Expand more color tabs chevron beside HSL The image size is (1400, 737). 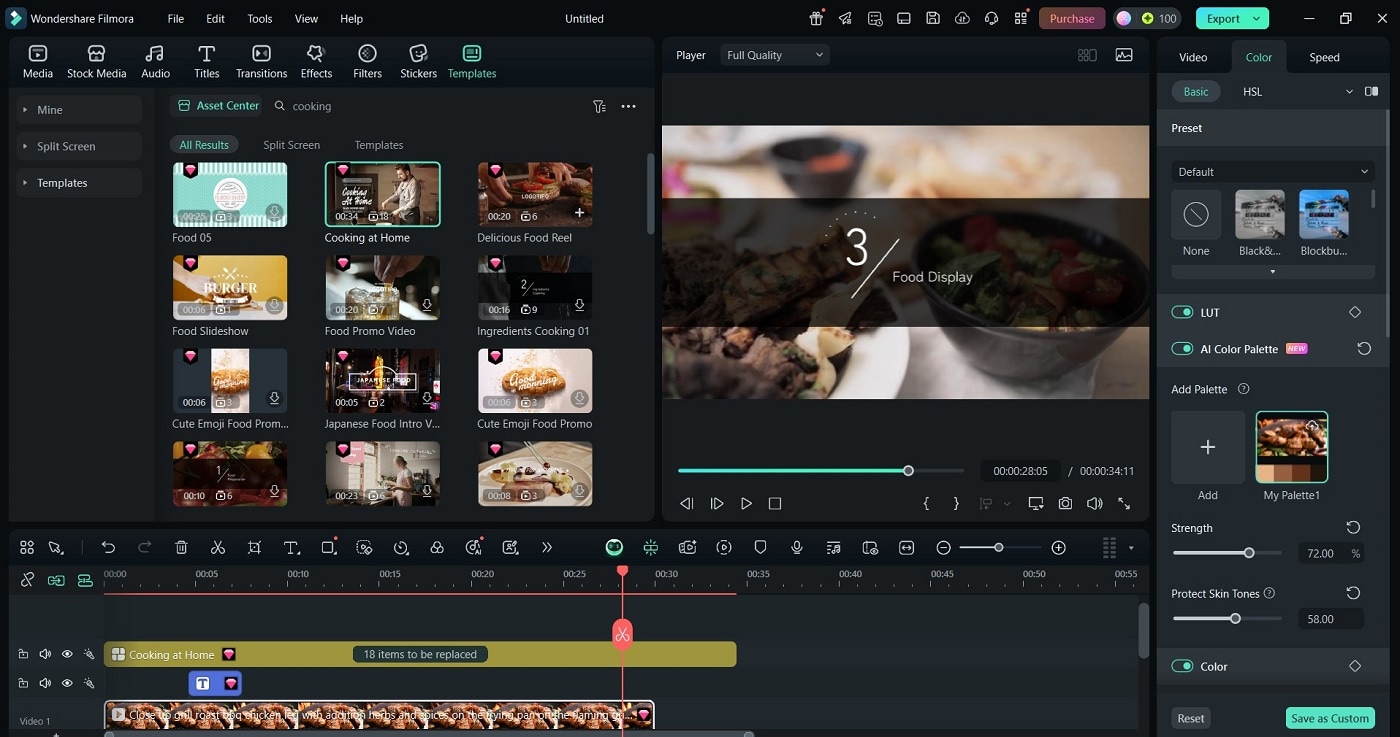(1349, 91)
